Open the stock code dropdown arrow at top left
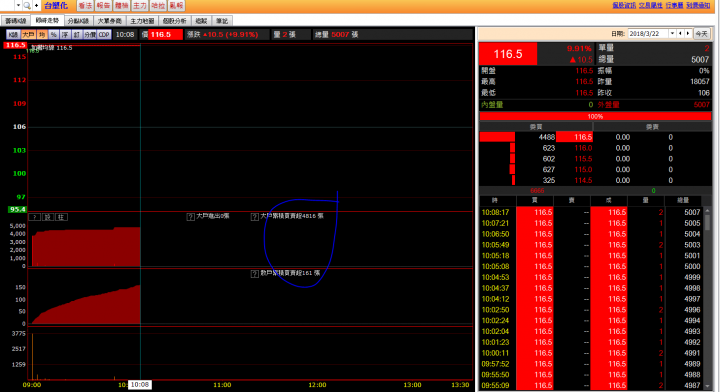 click(x=18, y=6)
